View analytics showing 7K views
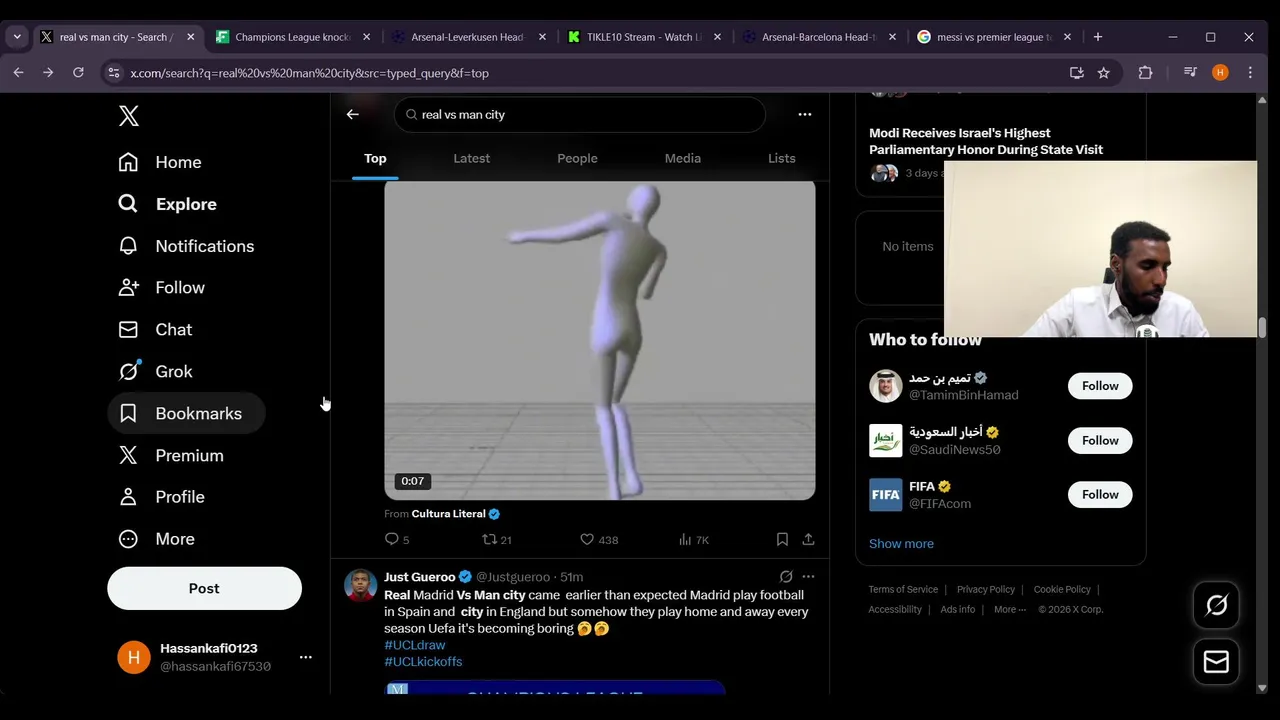The image size is (1280, 720). (693, 540)
